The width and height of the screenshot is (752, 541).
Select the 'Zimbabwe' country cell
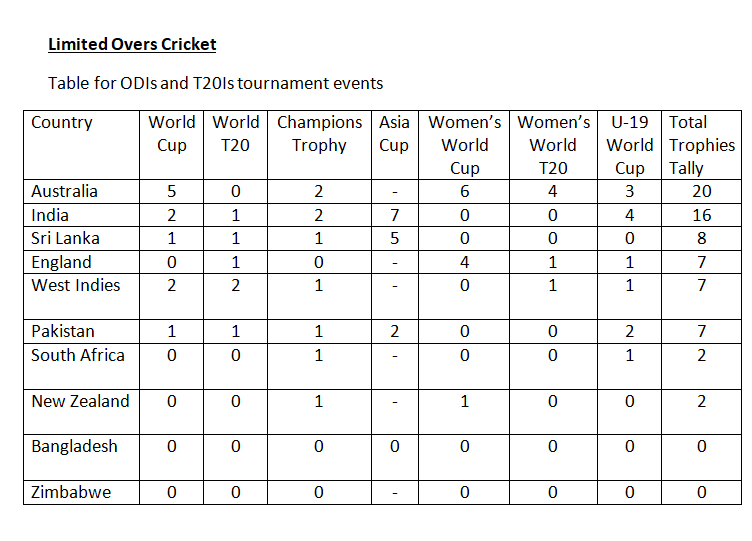tap(71, 492)
